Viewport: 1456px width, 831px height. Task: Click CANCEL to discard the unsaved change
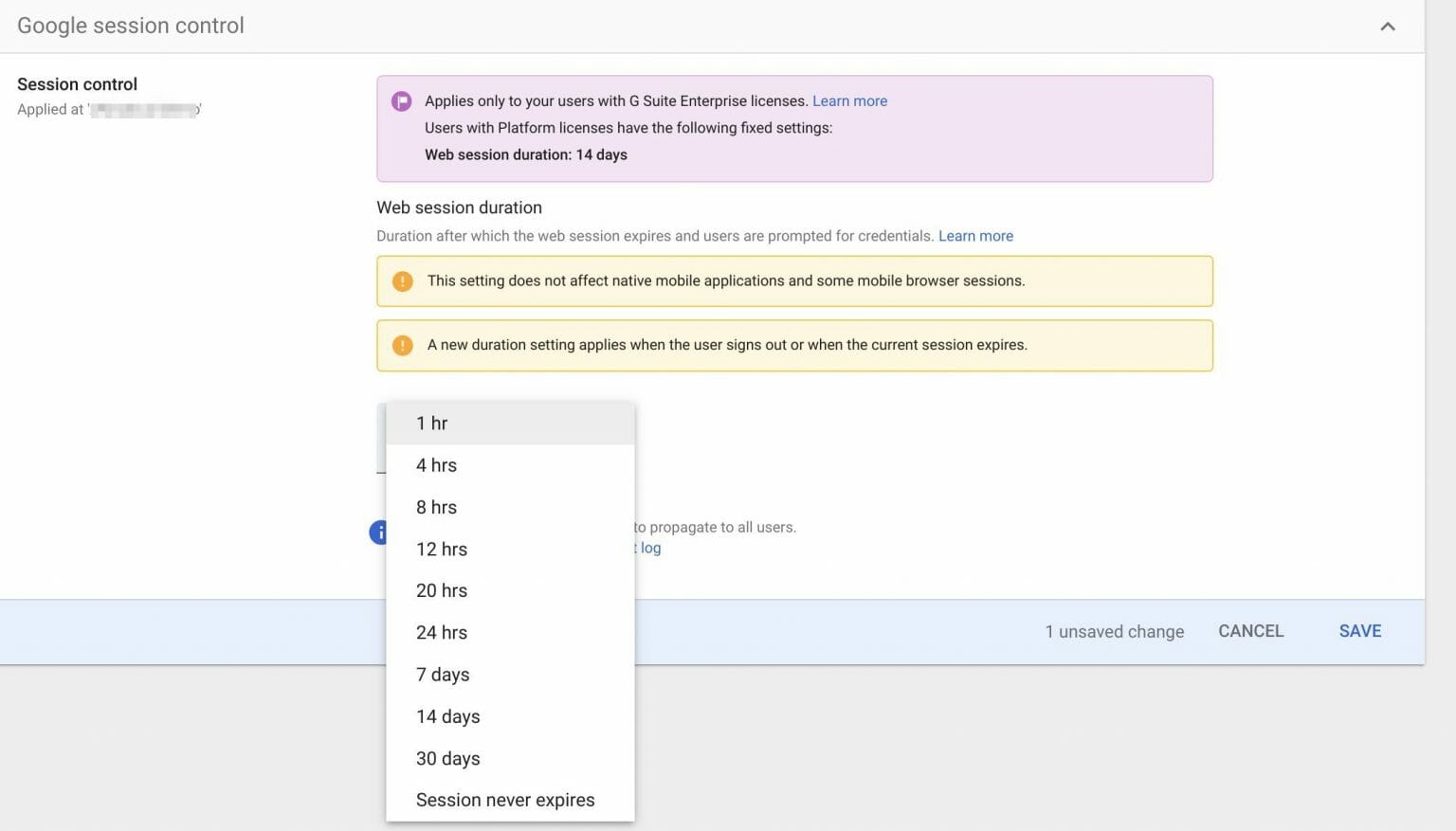[x=1250, y=630]
